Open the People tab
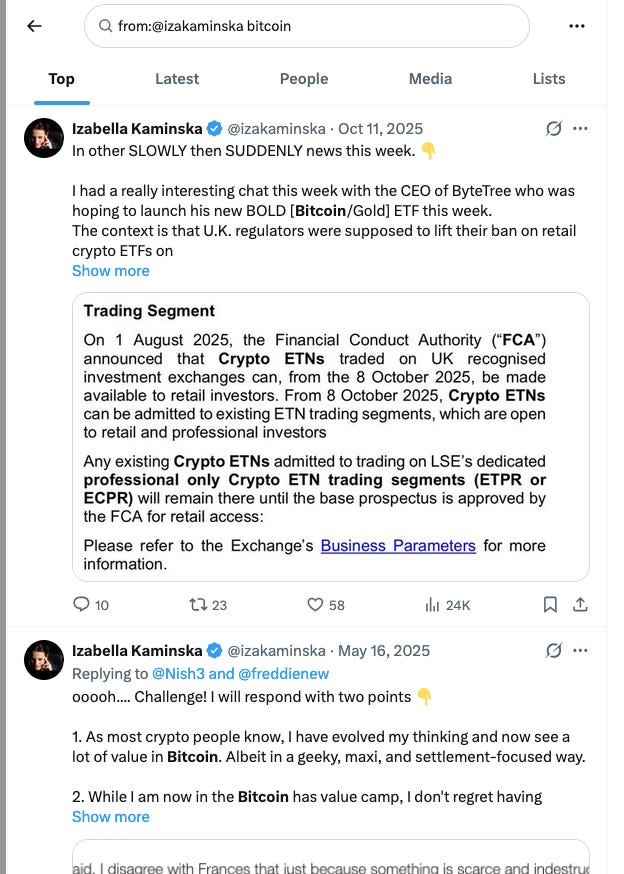Image resolution: width=624 pixels, height=874 pixels. point(304,79)
